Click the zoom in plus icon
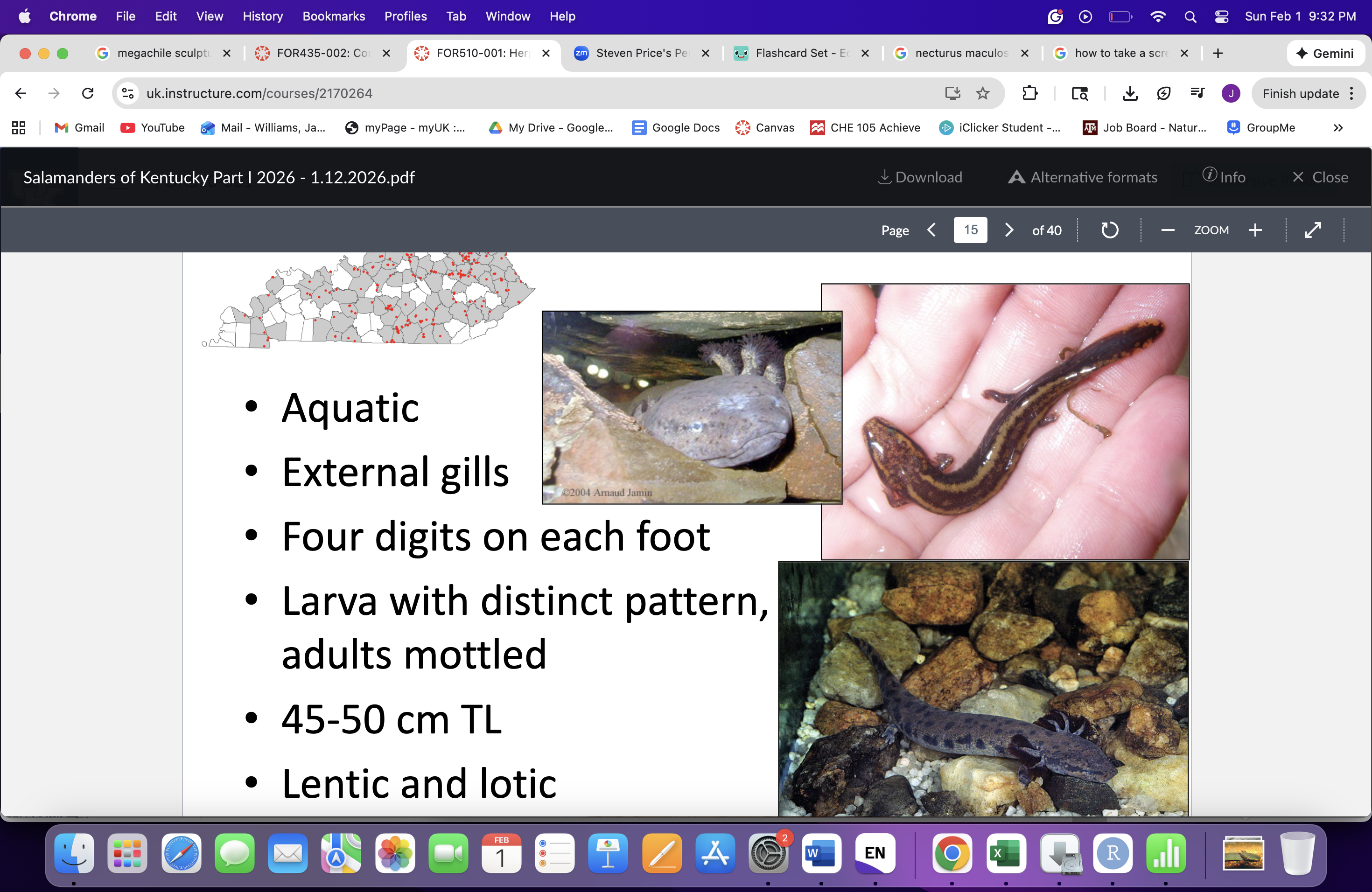Screen dimensions: 1372x892 pos(1255,230)
